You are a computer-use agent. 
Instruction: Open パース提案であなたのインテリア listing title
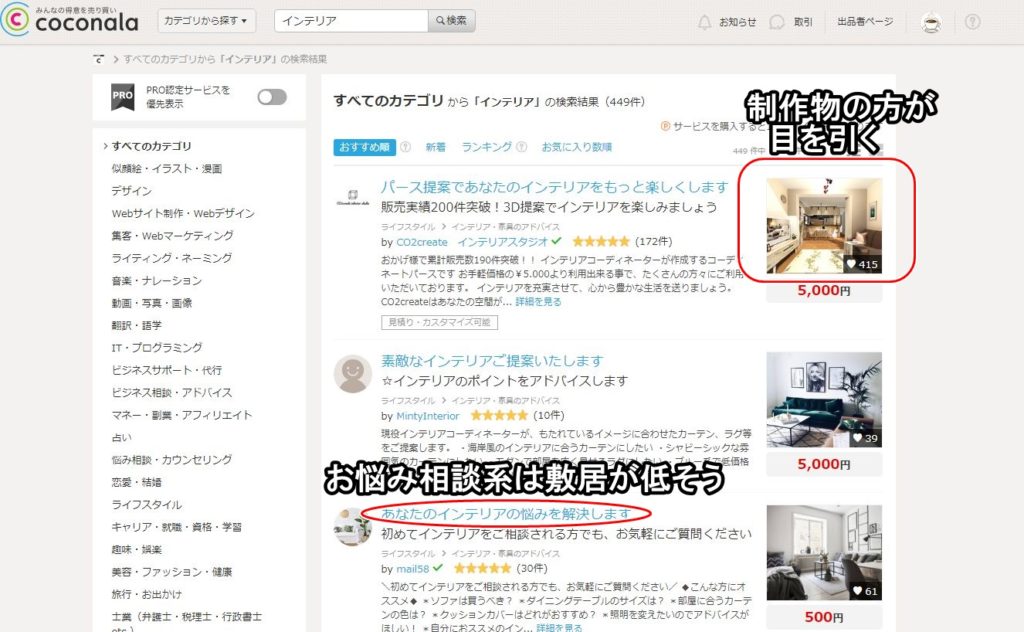pyautogui.click(x=554, y=187)
